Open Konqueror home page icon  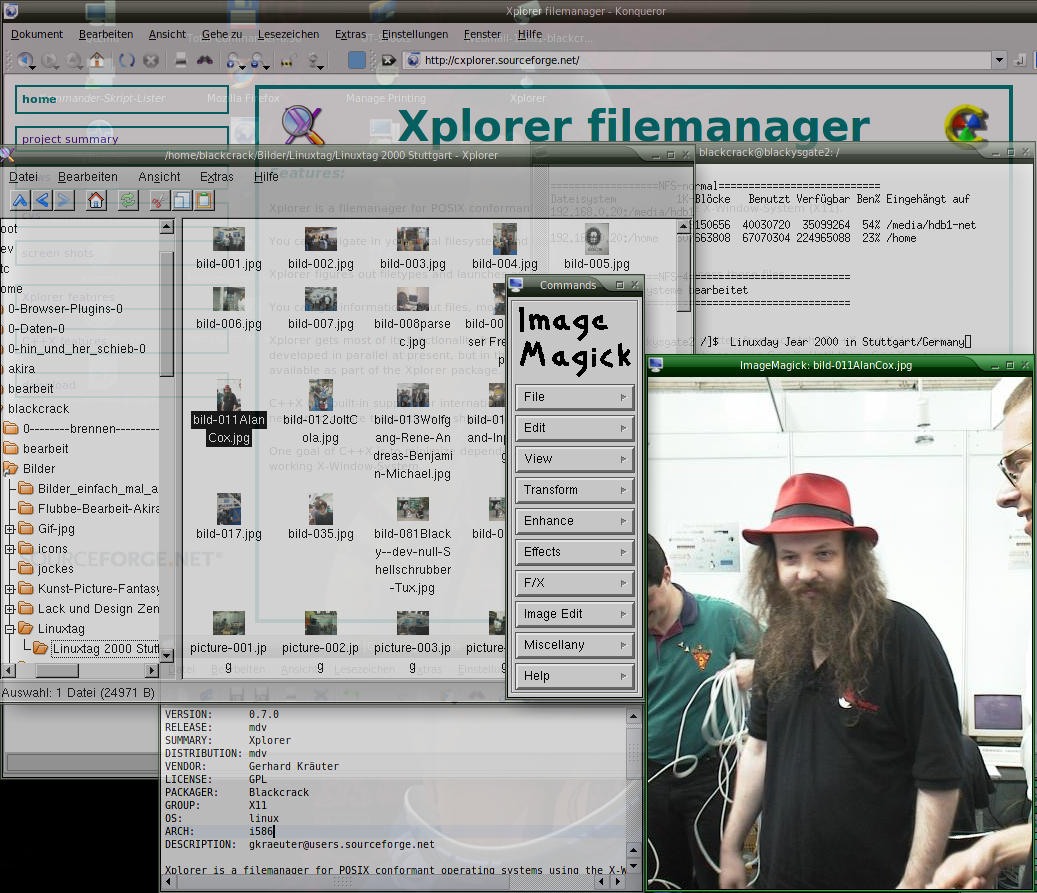(97, 60)
